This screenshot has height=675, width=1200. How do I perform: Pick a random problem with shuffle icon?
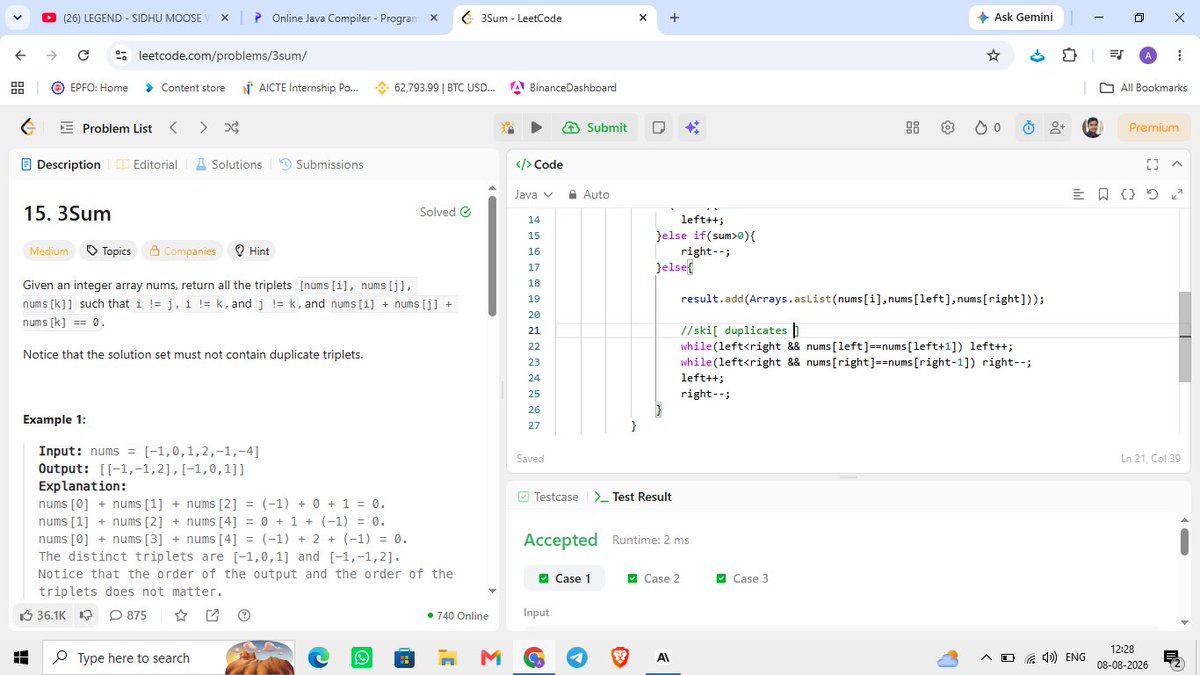[x=232, y=128]
